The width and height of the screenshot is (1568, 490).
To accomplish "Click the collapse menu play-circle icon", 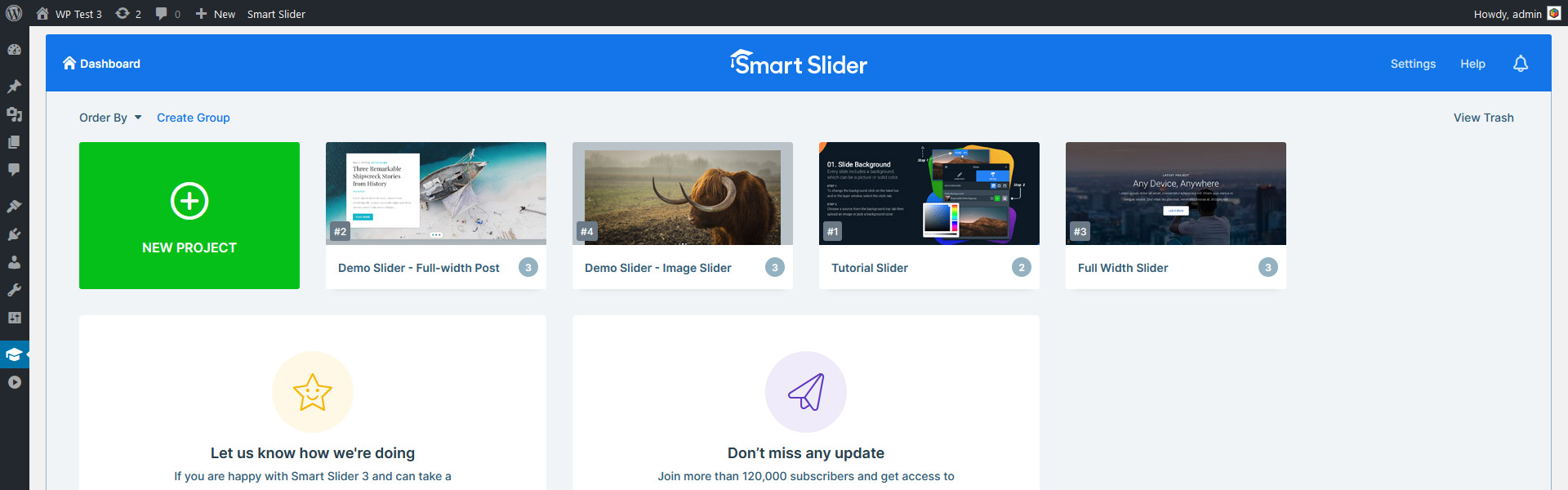I will (14, 382).
